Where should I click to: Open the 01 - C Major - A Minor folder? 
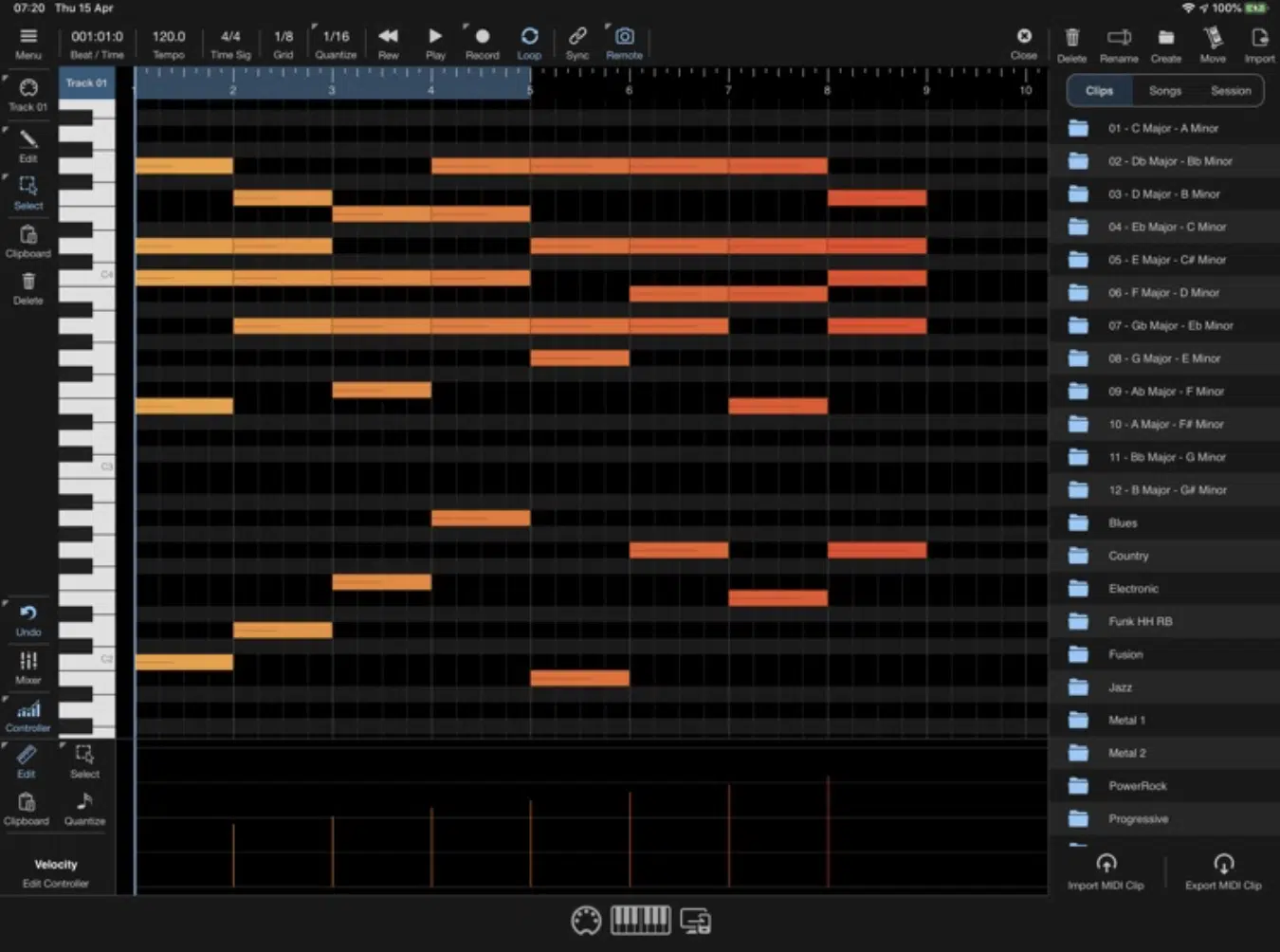[x=1165, y=128]
